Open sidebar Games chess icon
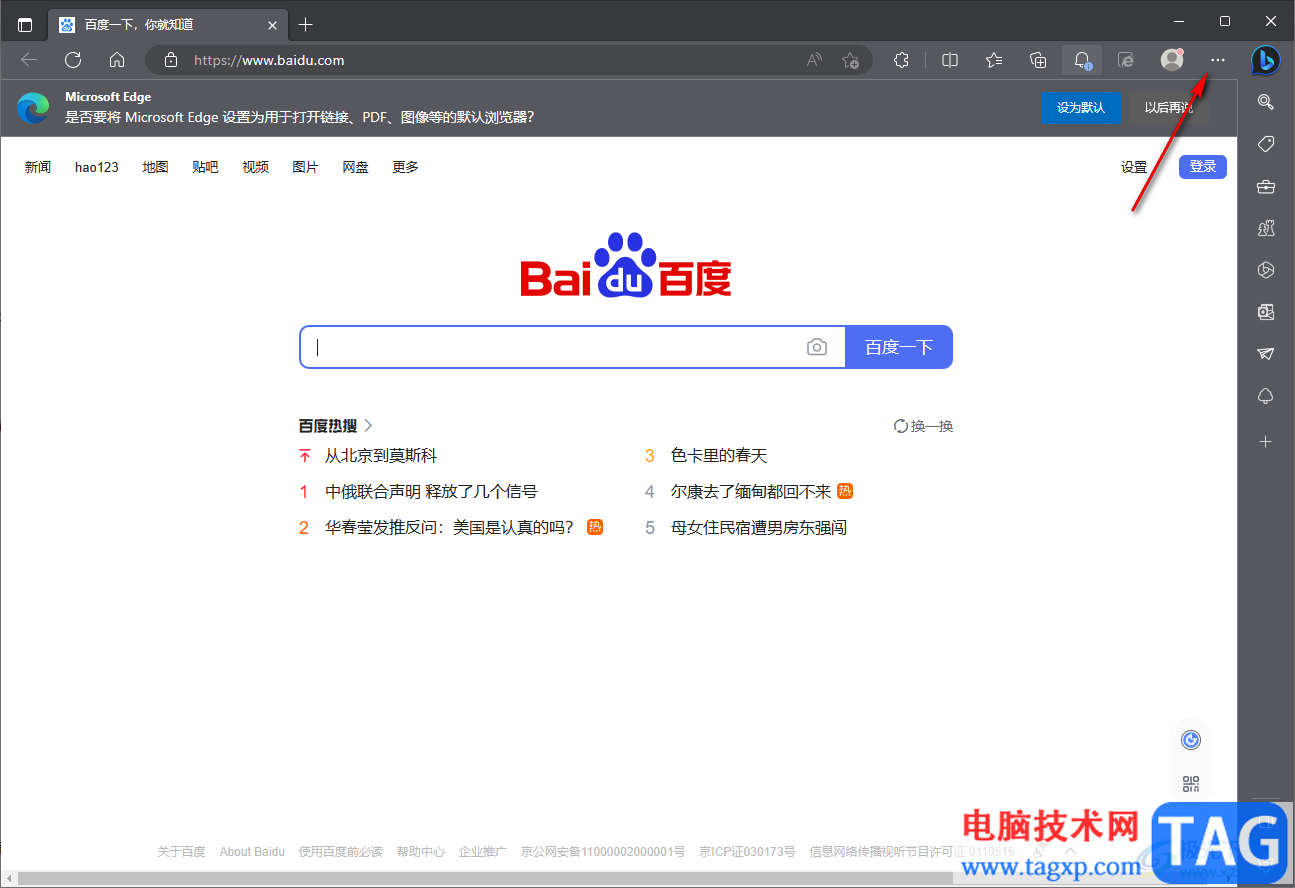Image resolution: width=1295 pixels, height=888 pixels. click(x=1266, y=228)
